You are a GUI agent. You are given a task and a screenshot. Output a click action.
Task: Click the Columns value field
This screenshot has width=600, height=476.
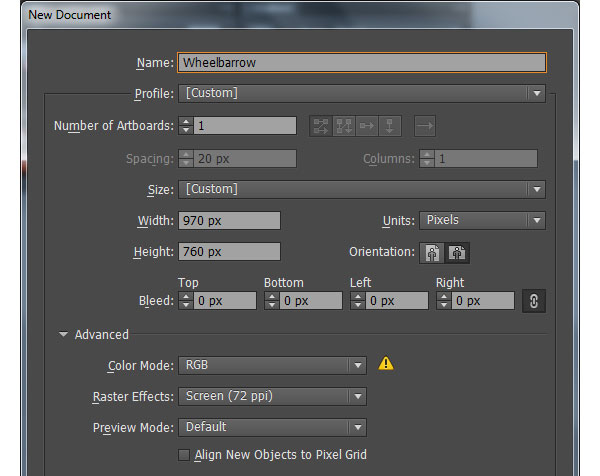pyautogui.click(x=486, y=158)
